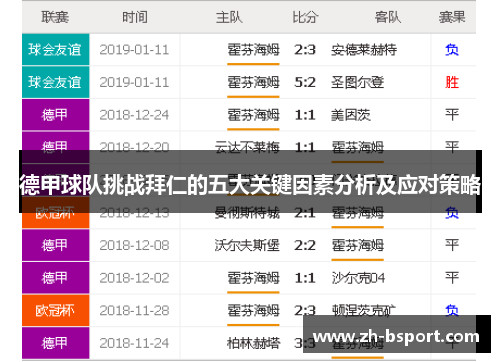Open away team 安德莱赫特
500x362 pixels.
[364, 50]
